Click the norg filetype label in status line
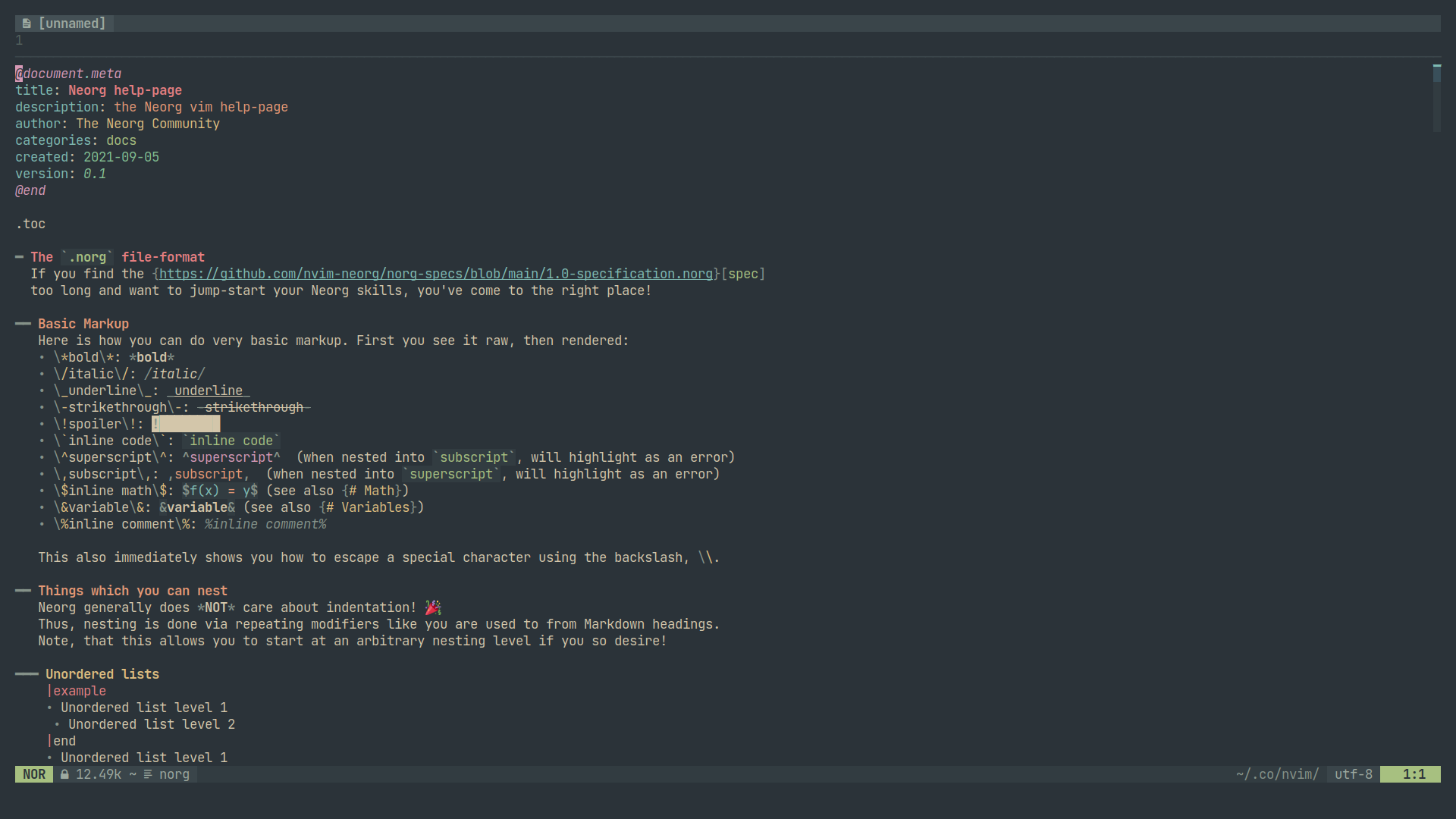1456x819 pixels. click(x=174, y=774)
